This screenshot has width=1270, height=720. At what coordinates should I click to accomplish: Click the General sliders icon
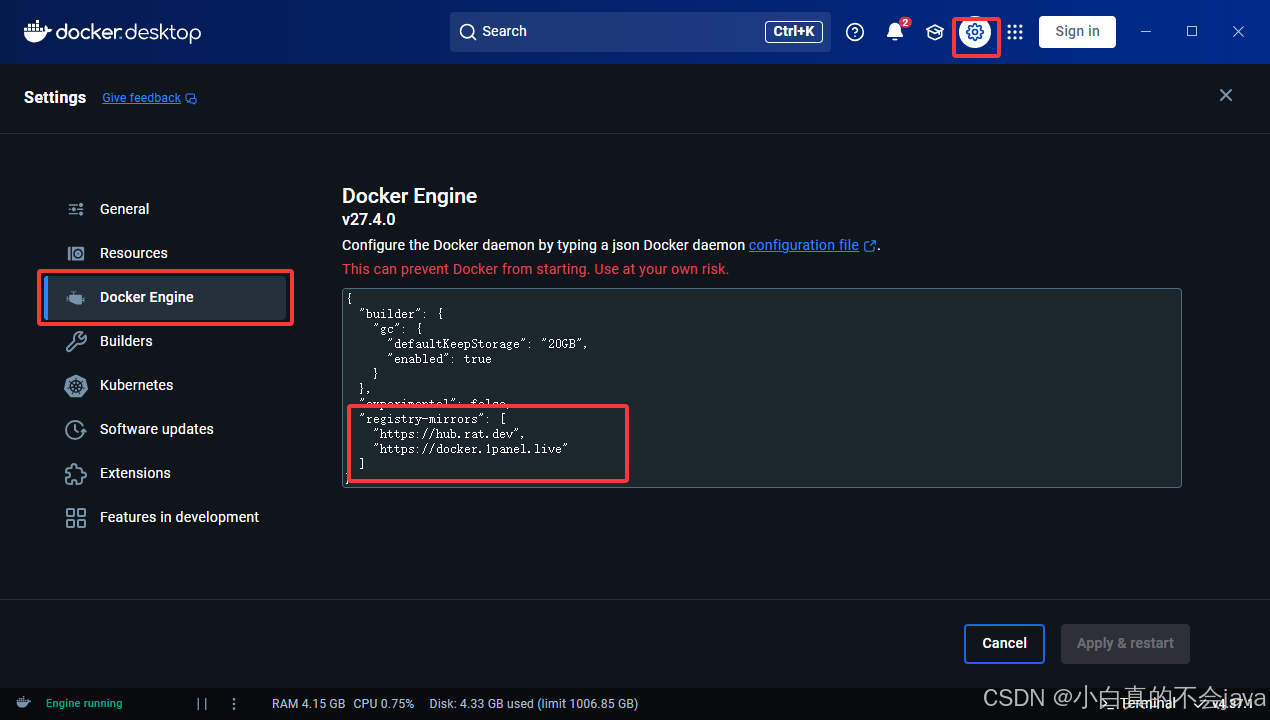[76, 209]
